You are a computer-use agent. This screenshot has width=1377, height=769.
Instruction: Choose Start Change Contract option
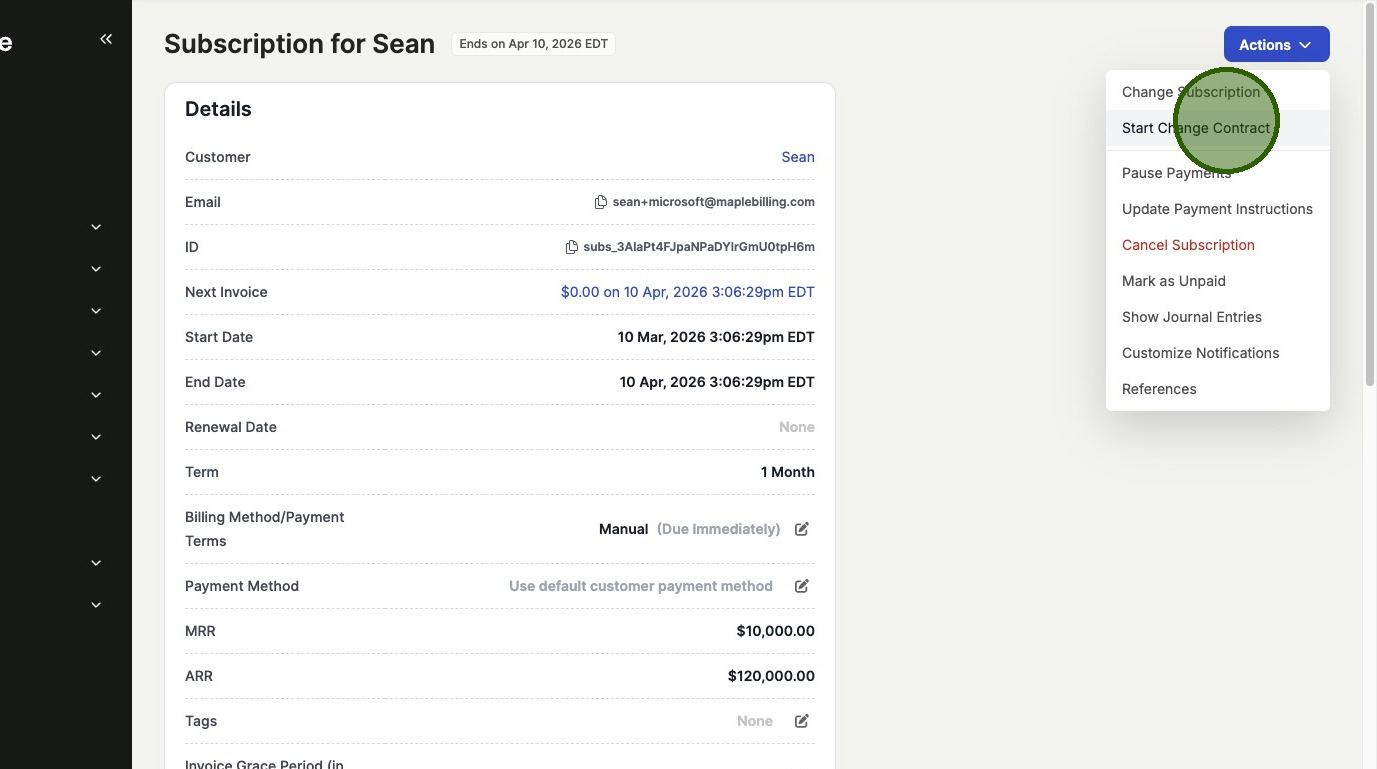1195,128
